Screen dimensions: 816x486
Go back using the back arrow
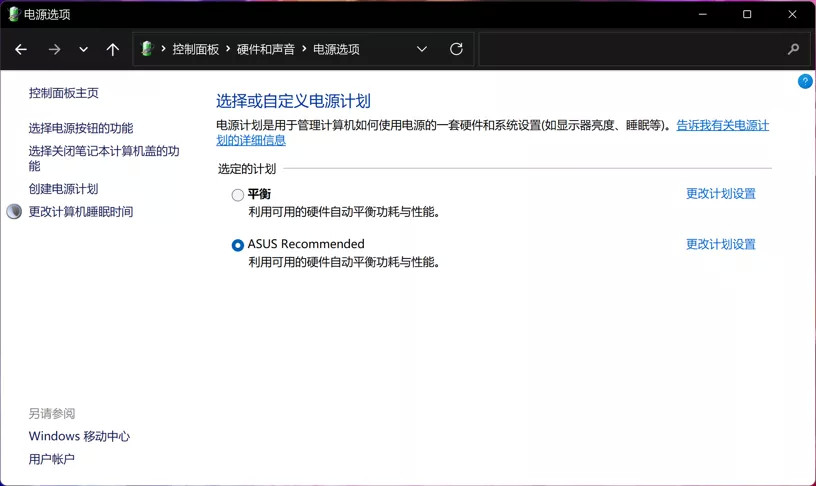[21, 49]
